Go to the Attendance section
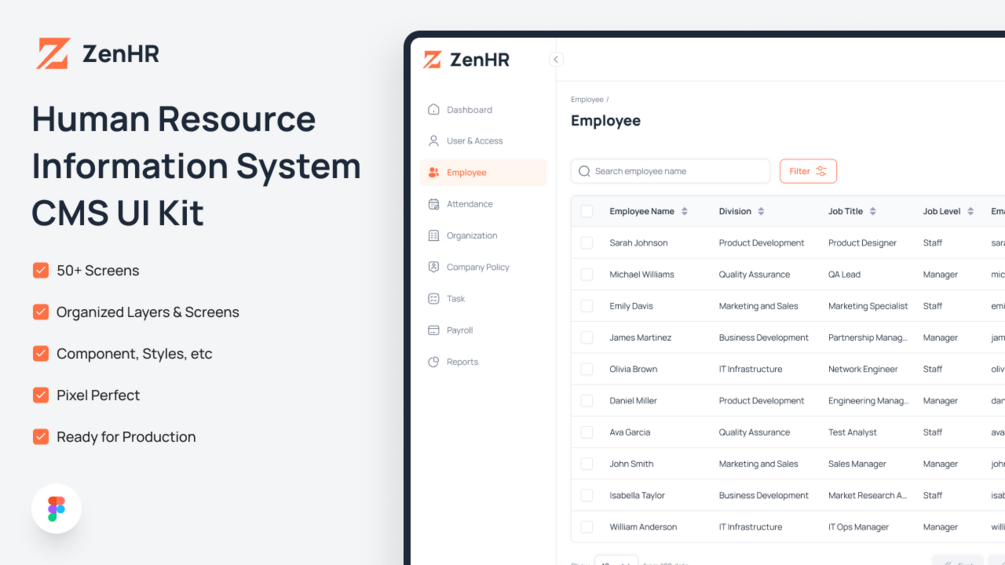The height and width of the screenshot is (565, 1005). (x=483, y=204)
